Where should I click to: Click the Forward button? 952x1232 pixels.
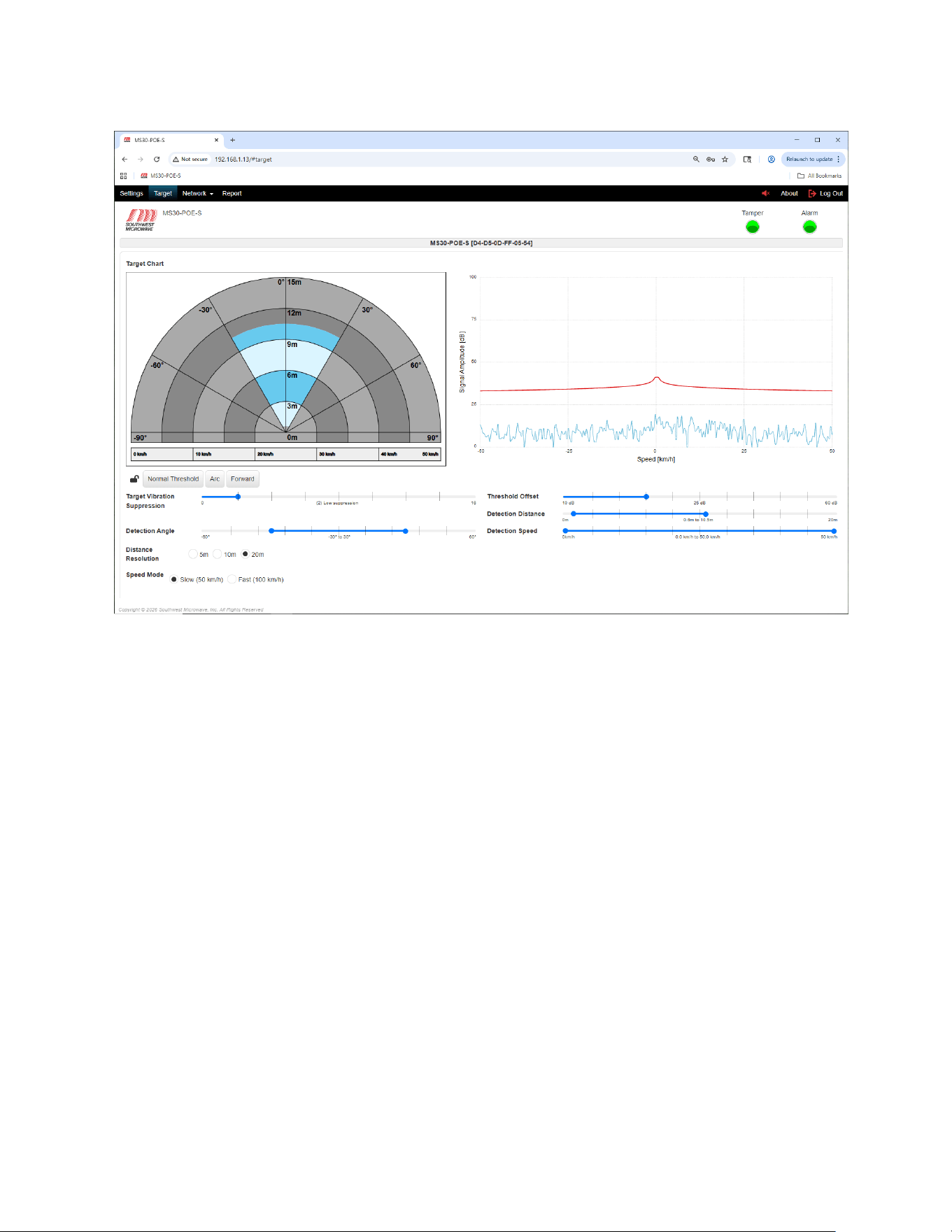243,479
